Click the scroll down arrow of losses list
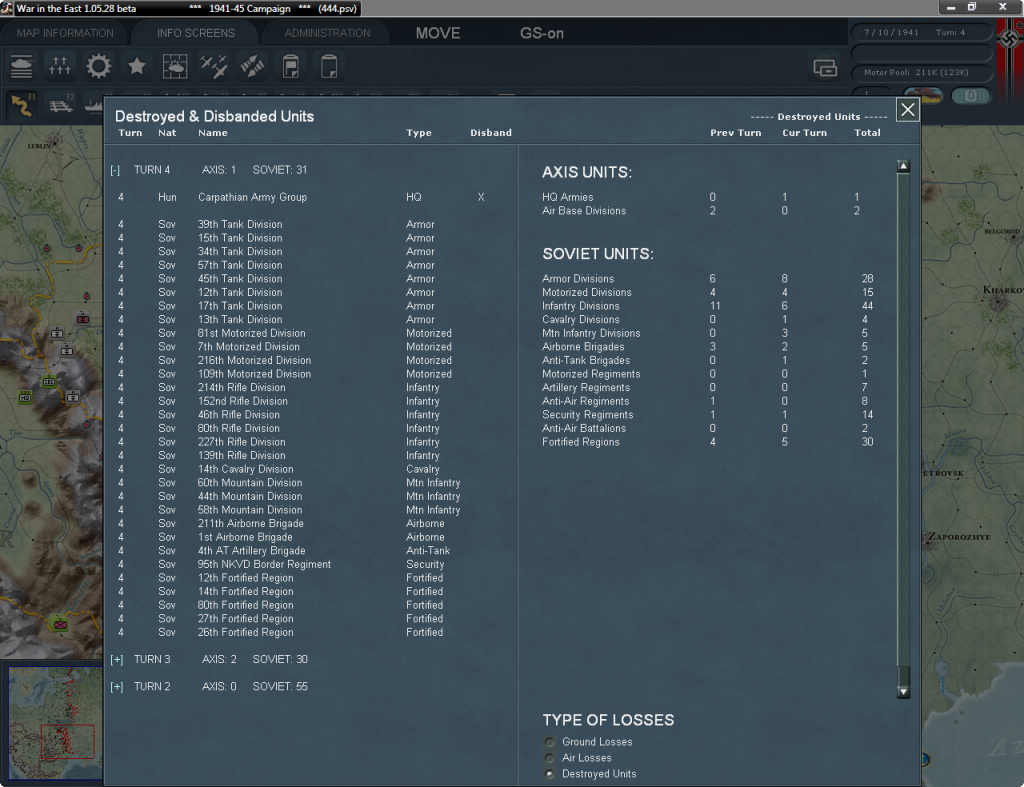Image resolution: width=1024 pixels, height=787 pixels. tap(903, 692)
